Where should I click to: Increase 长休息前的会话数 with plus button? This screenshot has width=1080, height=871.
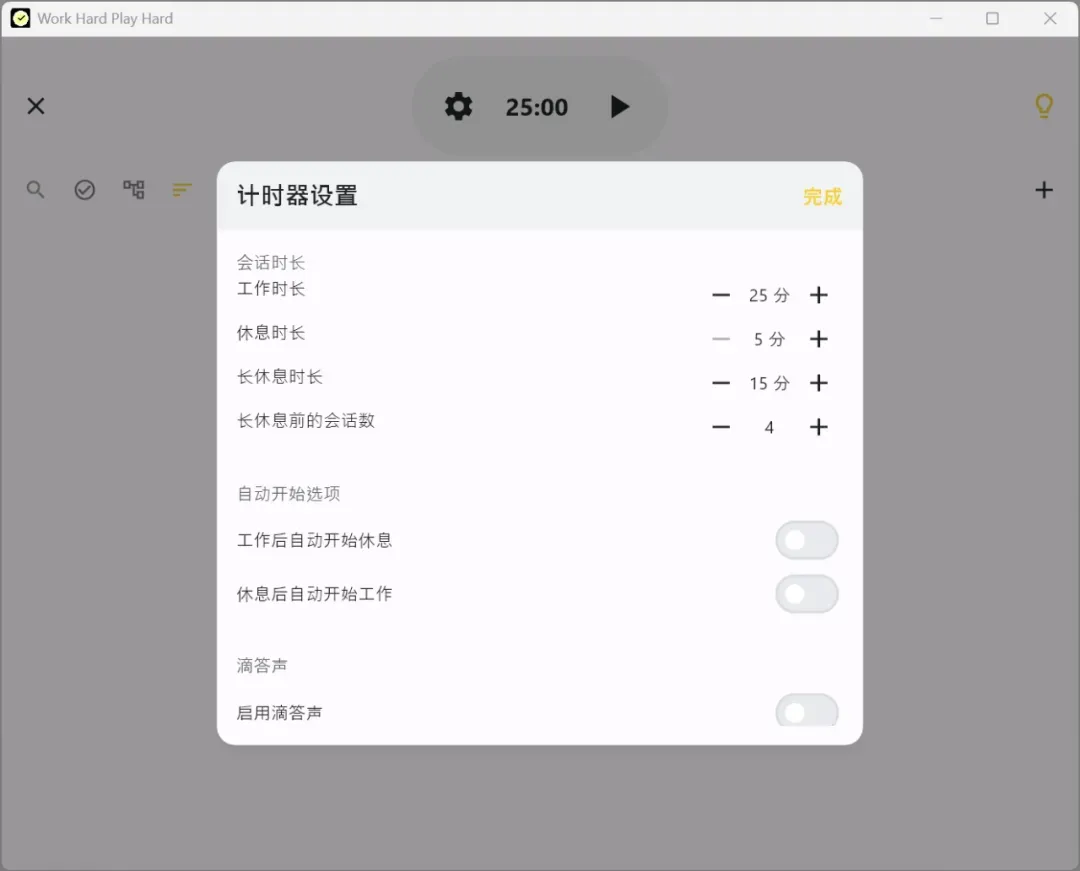(x=818, y=427)
